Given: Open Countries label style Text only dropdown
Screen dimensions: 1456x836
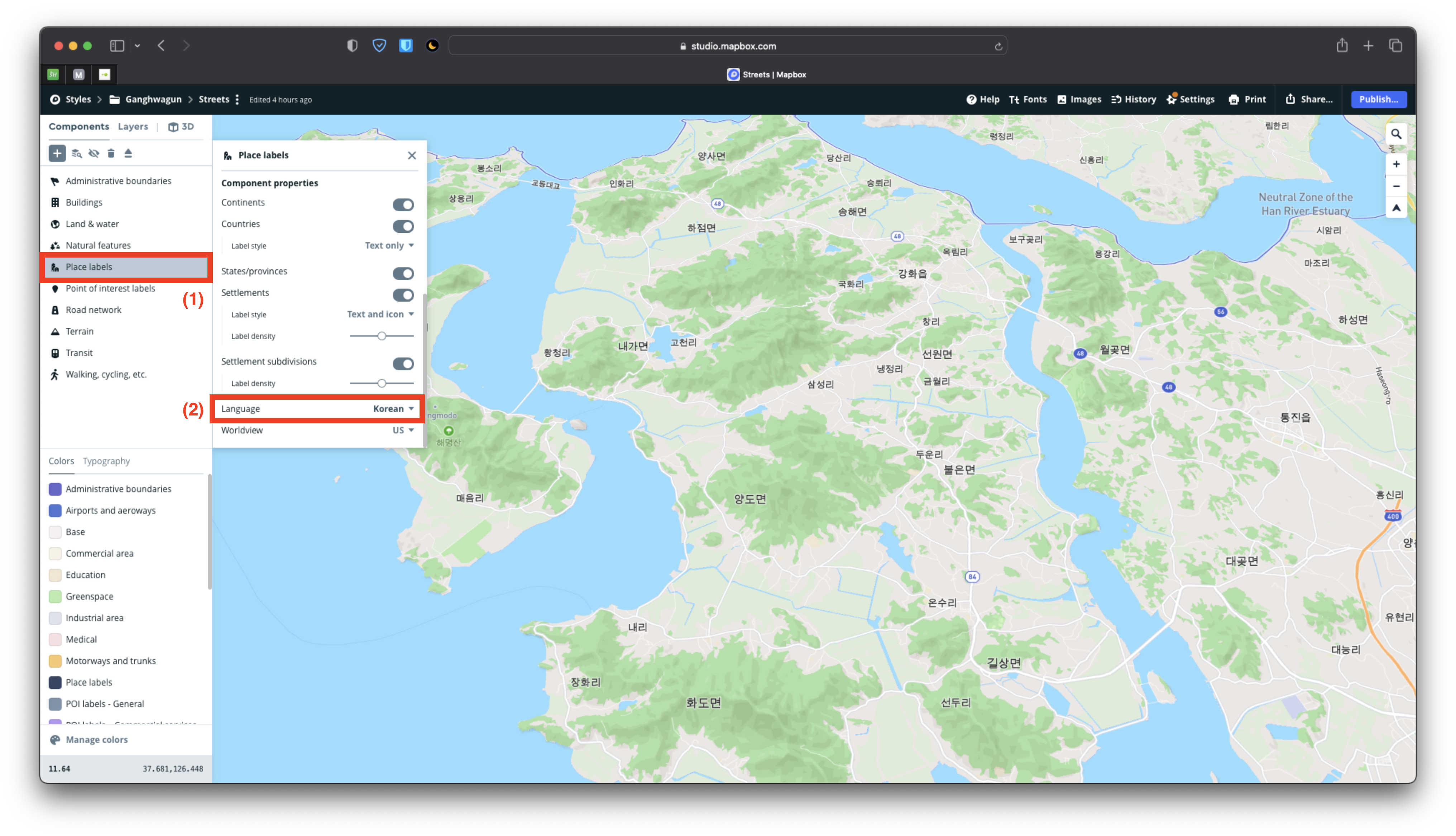Looking at the screenshot, I should click(389, 245).
